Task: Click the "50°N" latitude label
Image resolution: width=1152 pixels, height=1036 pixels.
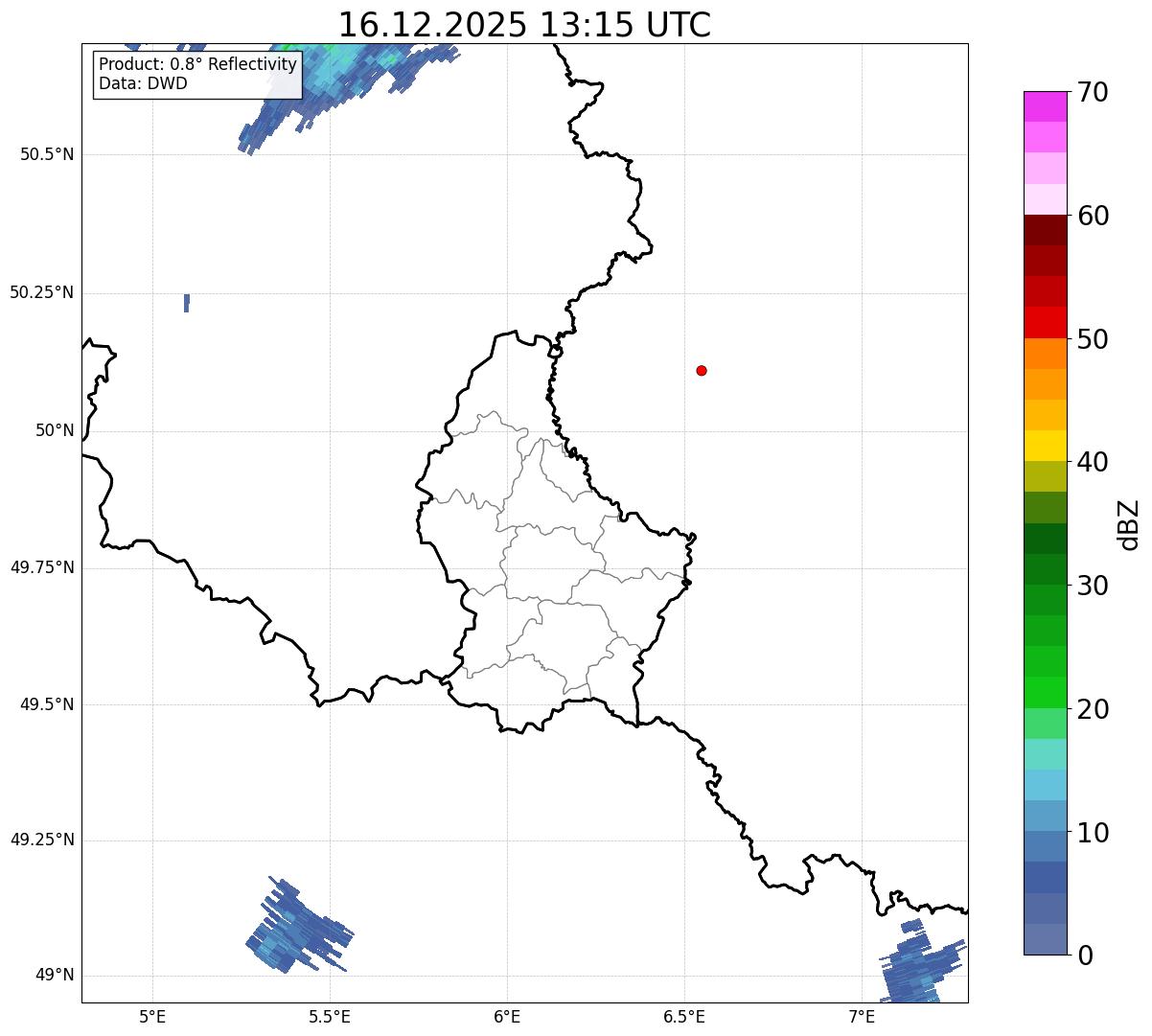Action: coord(55,430)
